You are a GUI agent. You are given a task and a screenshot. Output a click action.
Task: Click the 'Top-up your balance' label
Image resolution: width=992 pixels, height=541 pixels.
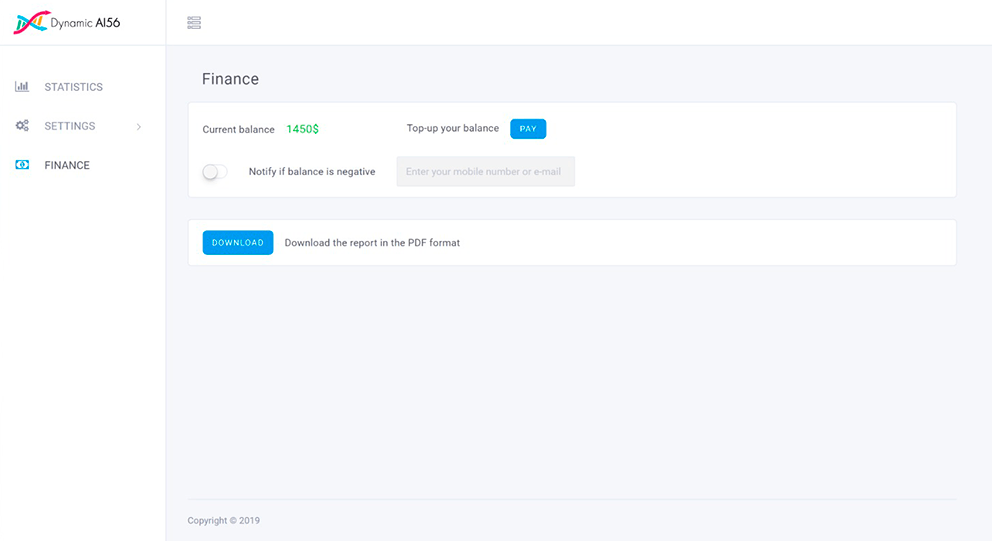pyautogui.click(x=452, y=128)
